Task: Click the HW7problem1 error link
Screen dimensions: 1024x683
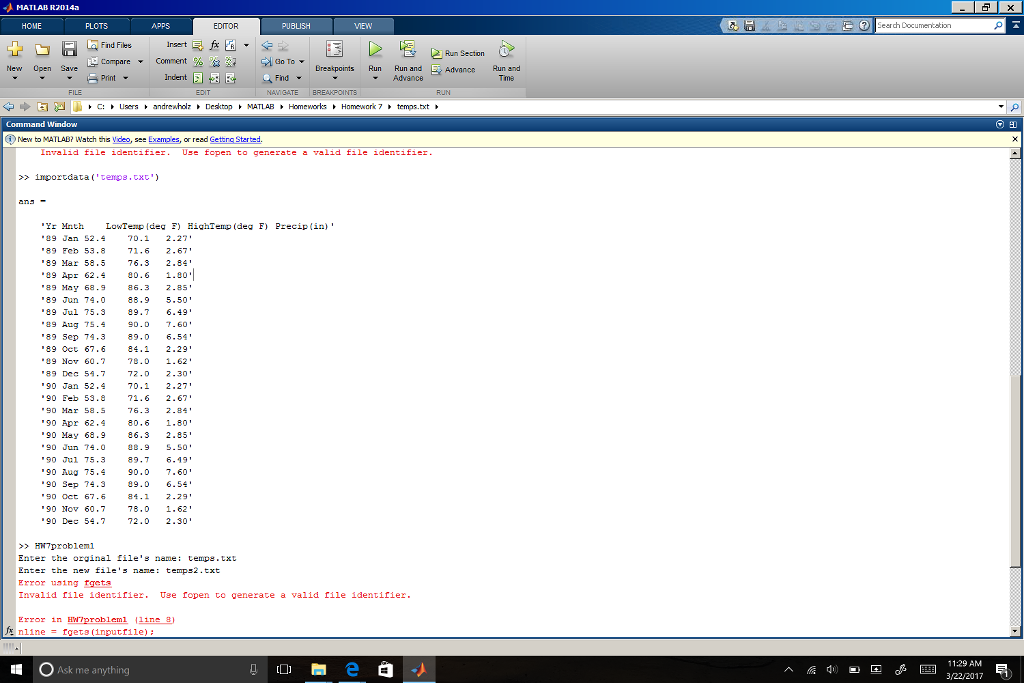Action: (97, 619)
